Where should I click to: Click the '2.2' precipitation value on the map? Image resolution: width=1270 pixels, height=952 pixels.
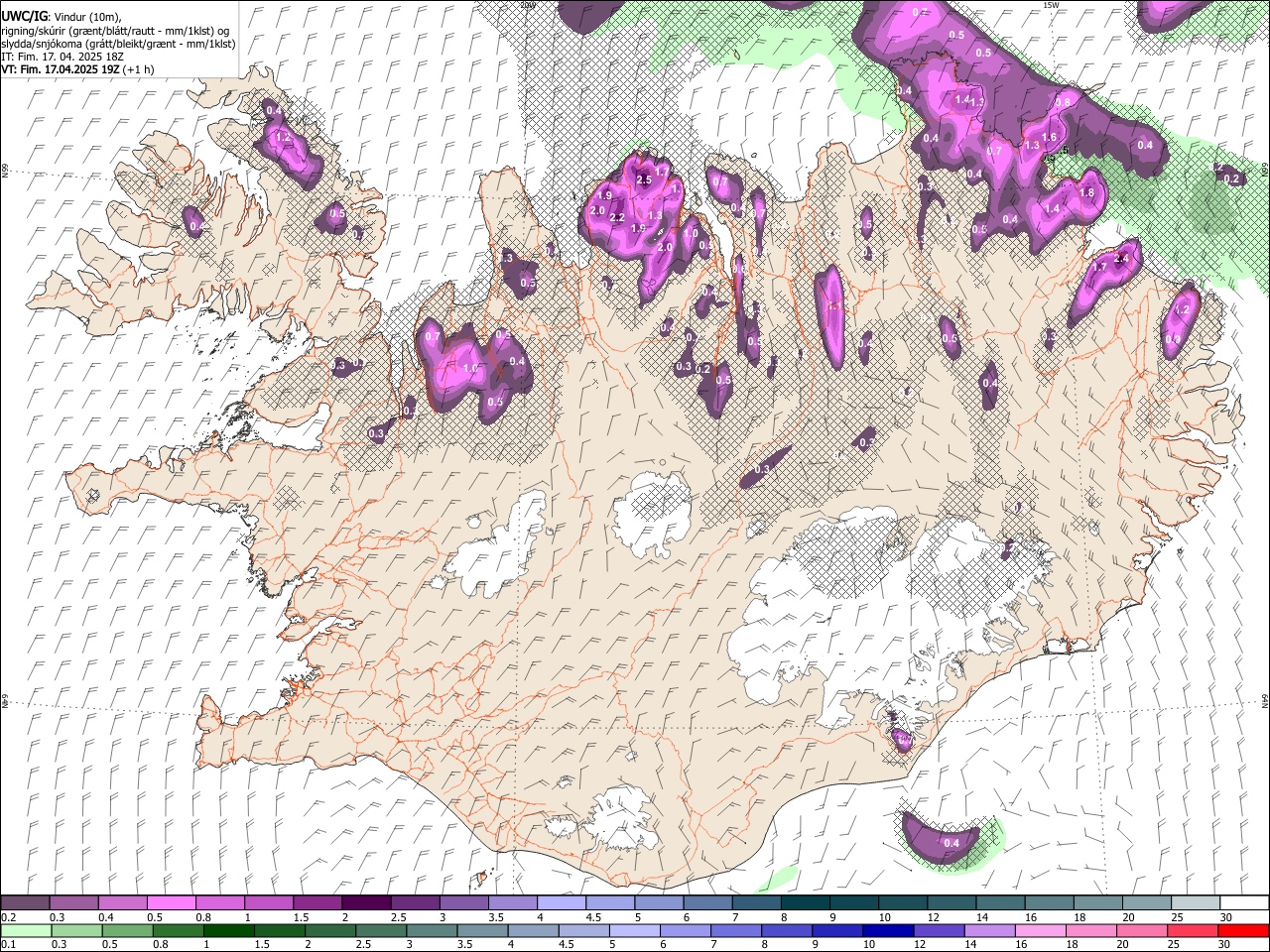click(616, 218)
